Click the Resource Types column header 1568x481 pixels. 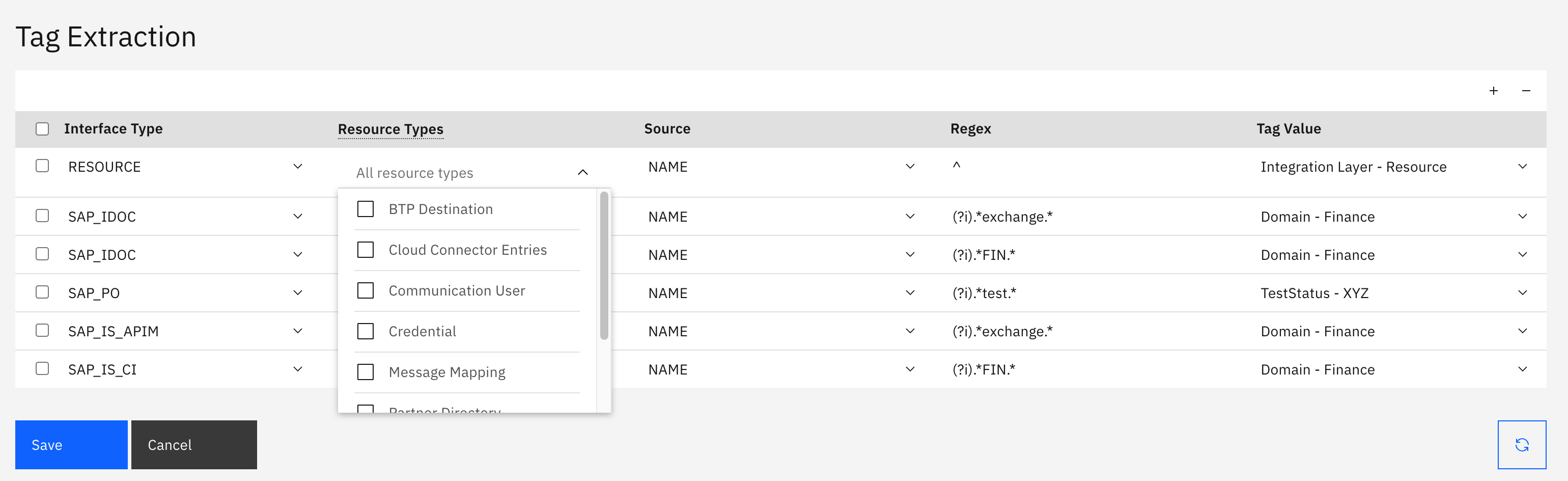pos(391,129)
